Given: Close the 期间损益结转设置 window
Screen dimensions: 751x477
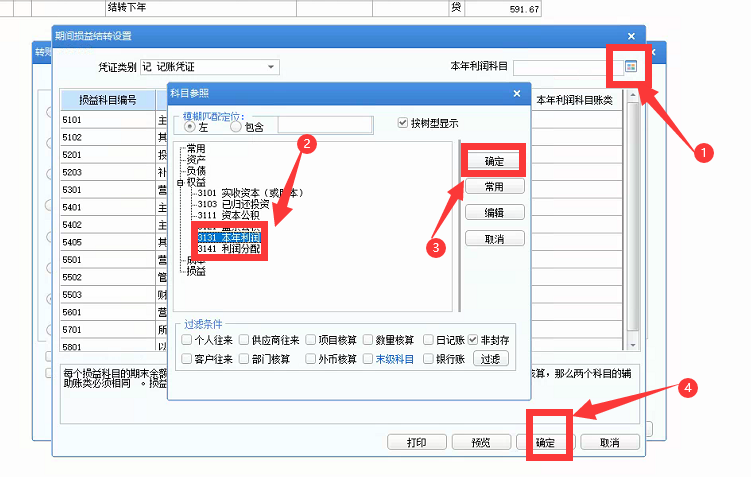Looking at the screenshot, I should 631,36.
